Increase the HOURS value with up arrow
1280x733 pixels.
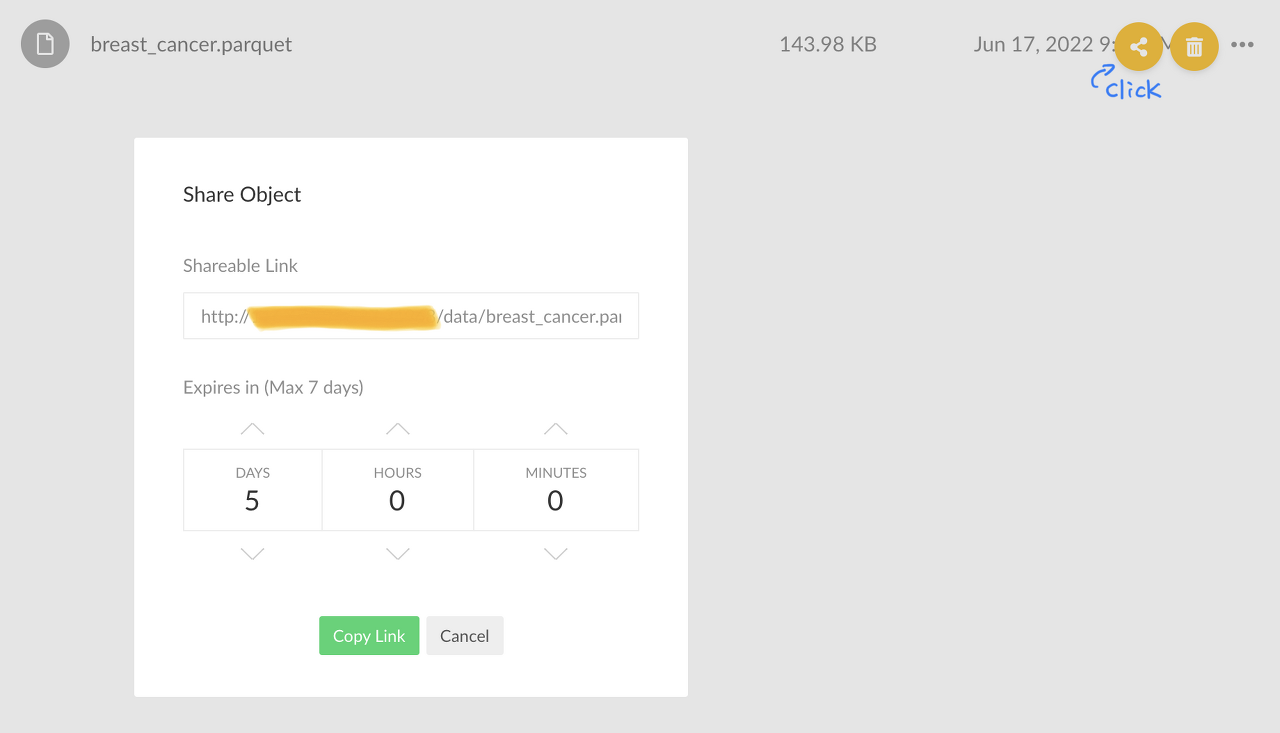pyautogui.click(x=398, y=429)
